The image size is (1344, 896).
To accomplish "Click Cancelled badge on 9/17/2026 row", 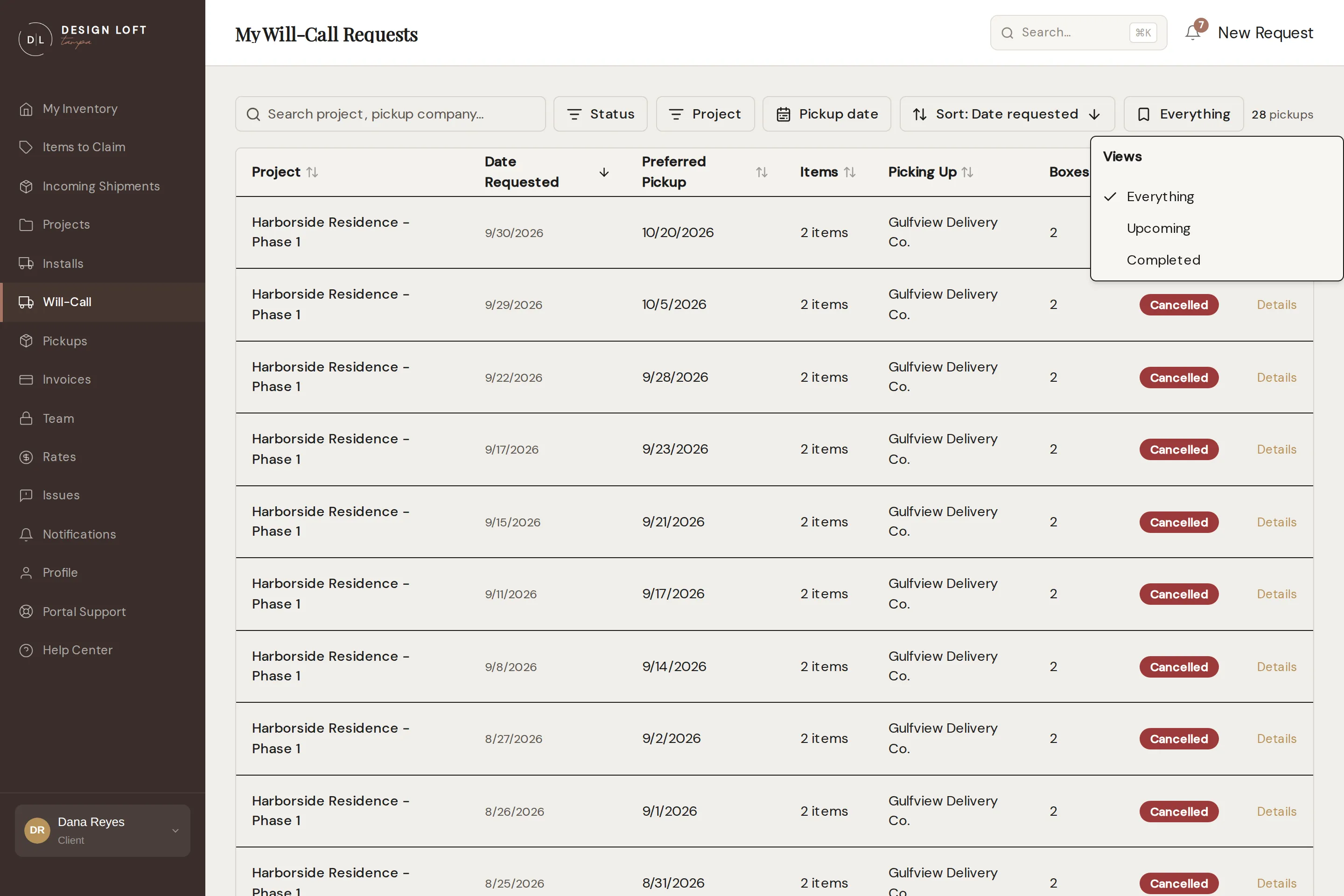I will [x=1178, y=449].
